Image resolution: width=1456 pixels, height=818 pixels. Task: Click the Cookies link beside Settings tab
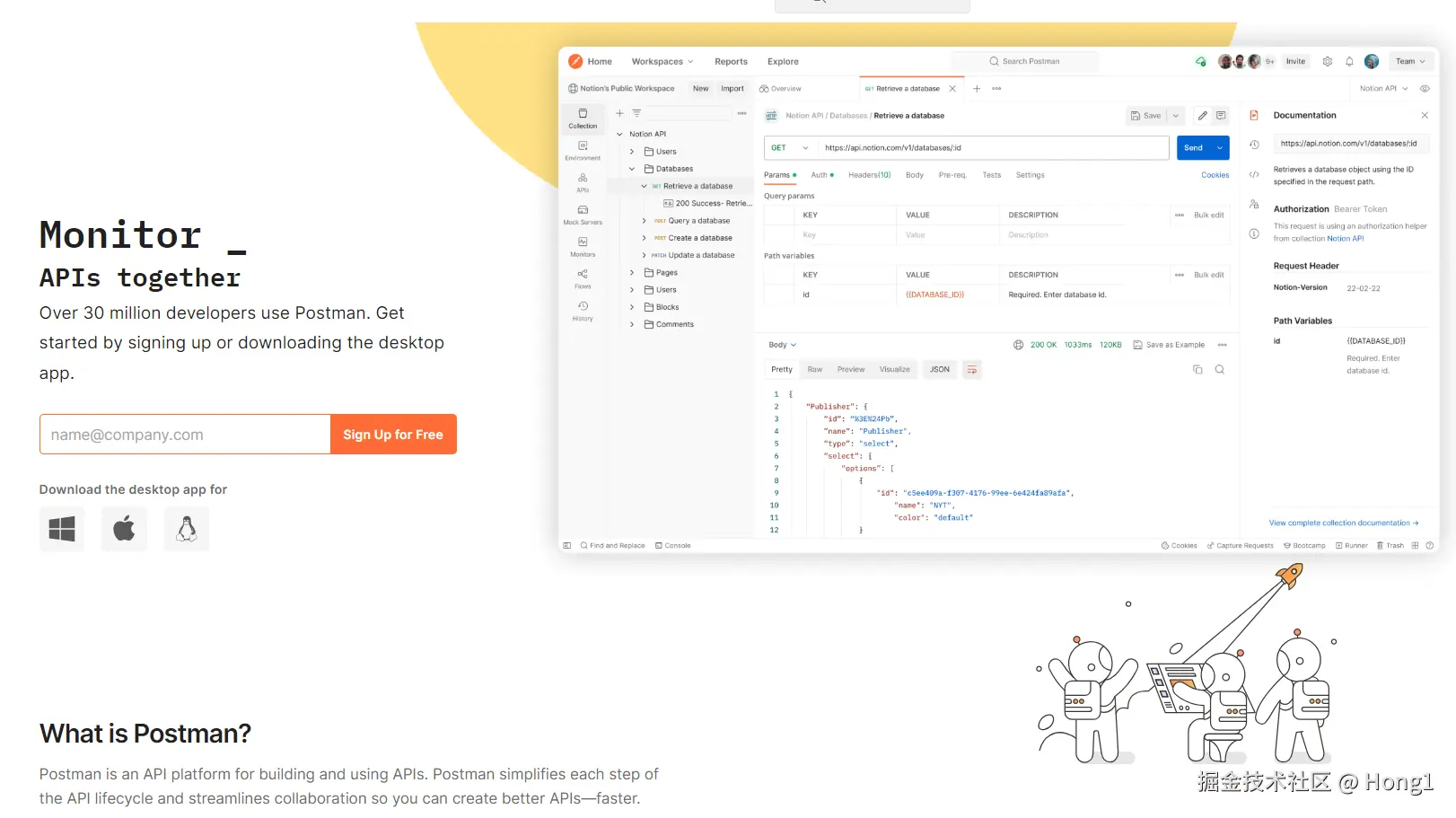coord(1215,175)
